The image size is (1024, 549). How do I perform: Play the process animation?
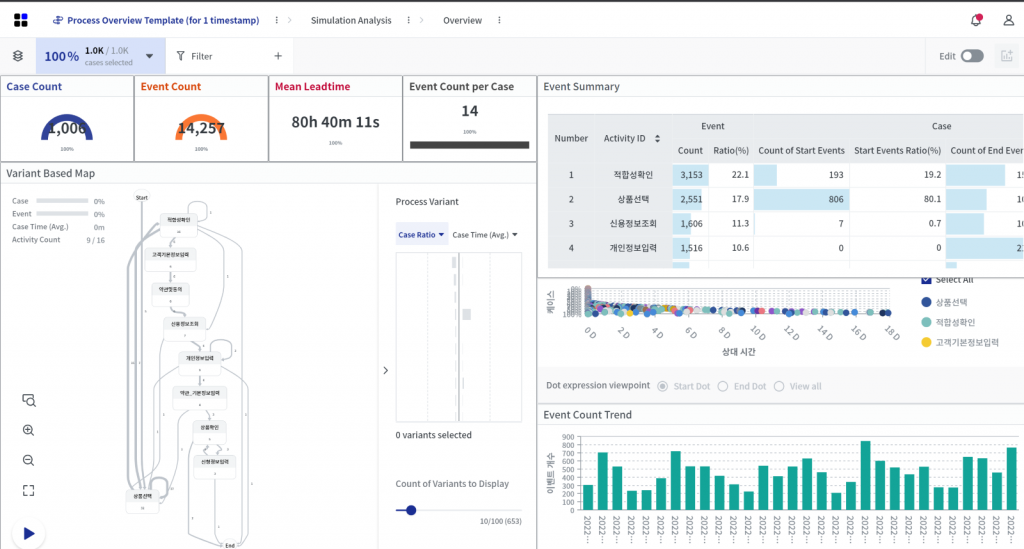(29, 534)
